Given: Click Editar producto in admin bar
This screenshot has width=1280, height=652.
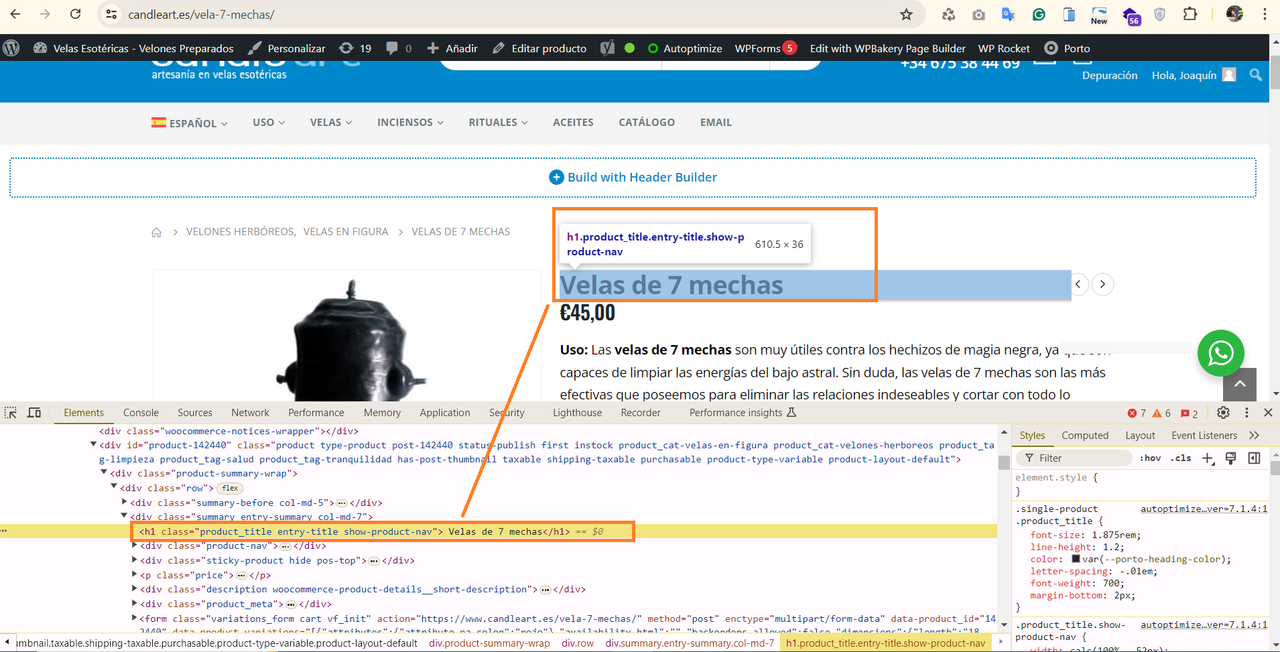Looking at the screenshot, I should pyautogui.click(x=540, y=48).
